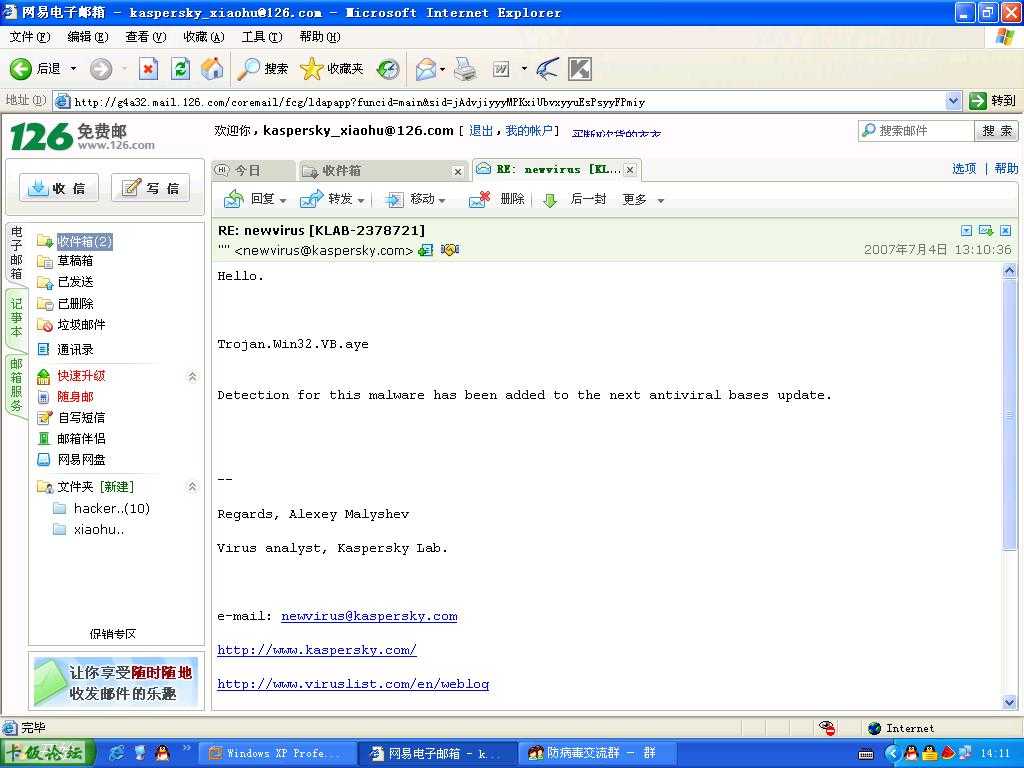
Task: Expand the address bar dropdown
Action: tap(953, 101)
